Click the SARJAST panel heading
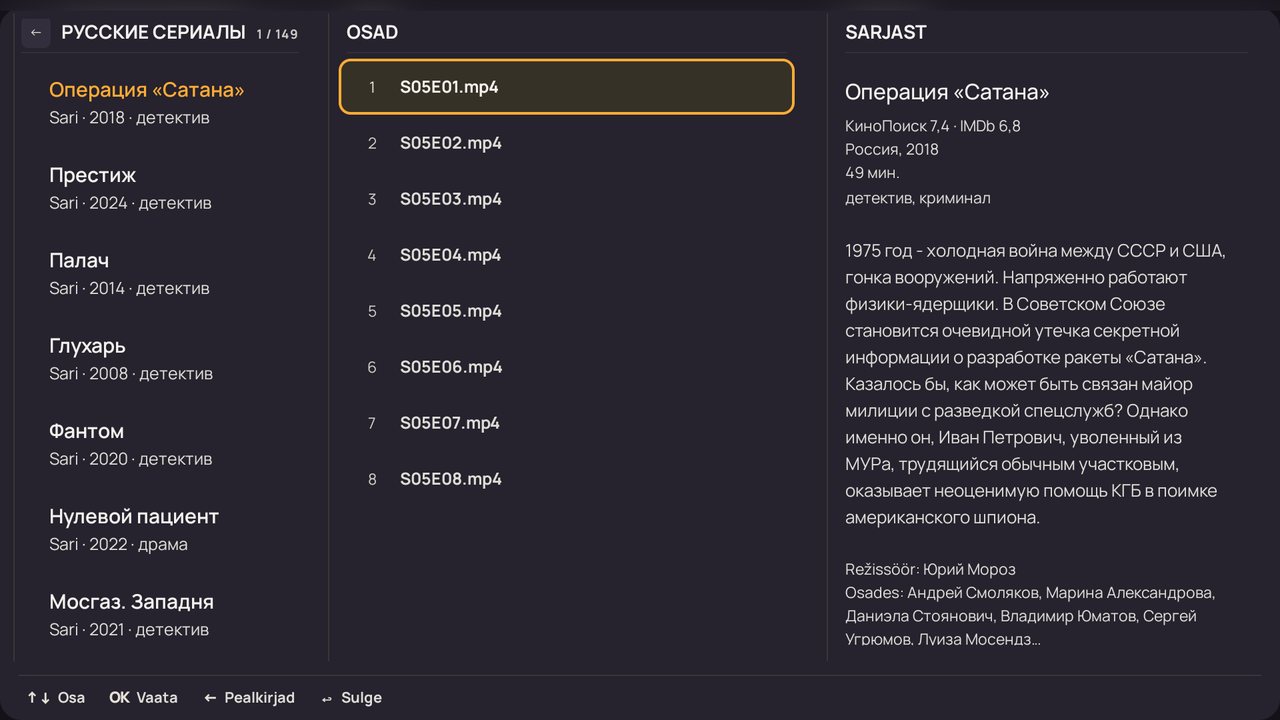1280x720 pixels. pos(885,32)
